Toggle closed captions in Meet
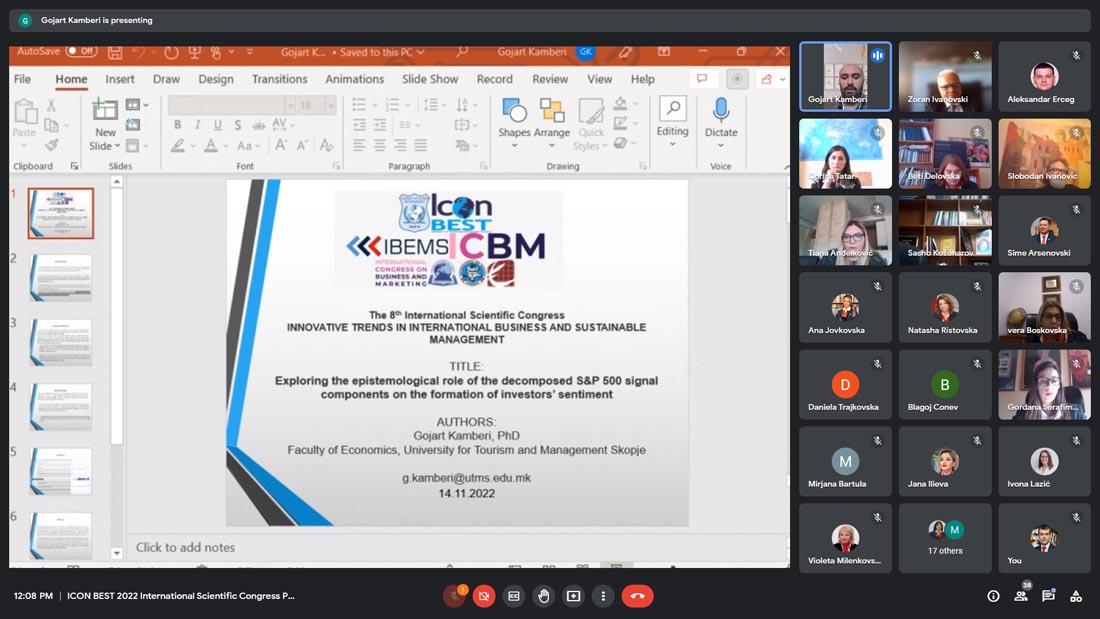1100x619 pixels. point(514,596)
